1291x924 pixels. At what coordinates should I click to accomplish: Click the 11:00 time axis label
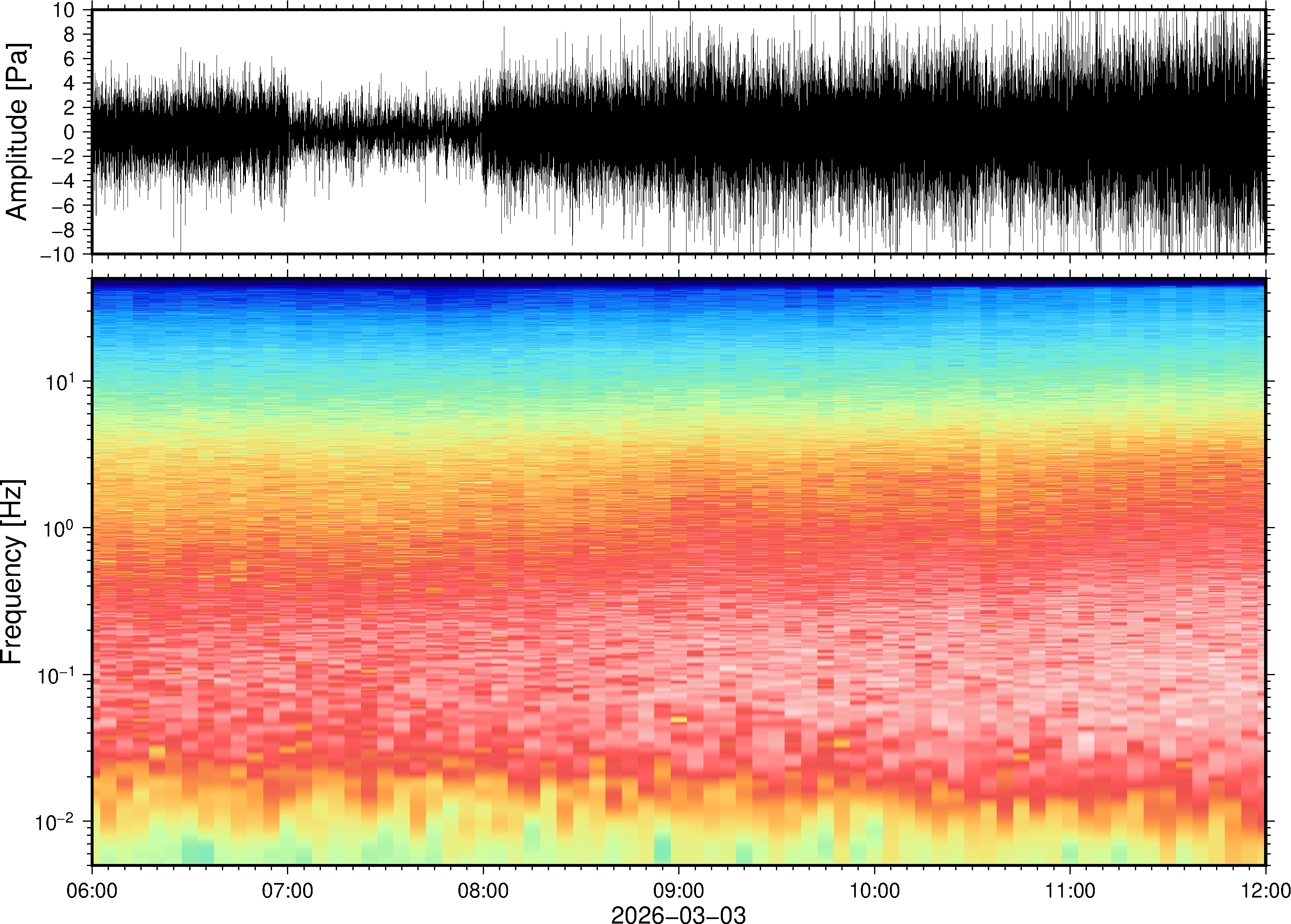click(x=1070, y=890)
